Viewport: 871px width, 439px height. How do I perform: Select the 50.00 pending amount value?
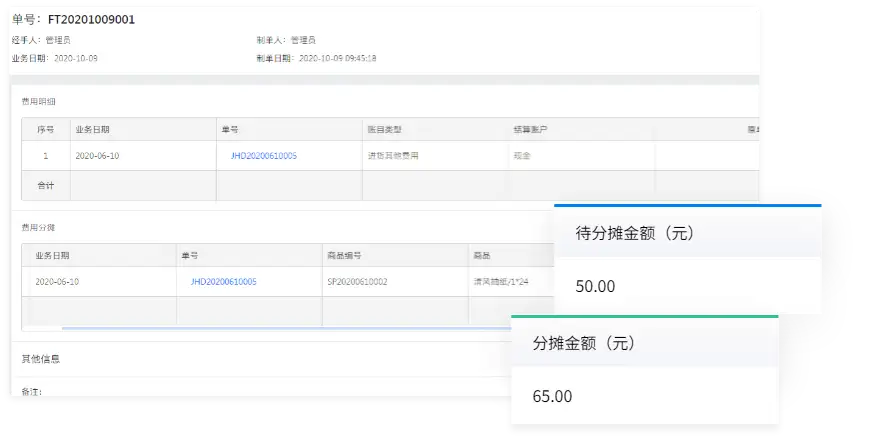click(x=595, y=287)
